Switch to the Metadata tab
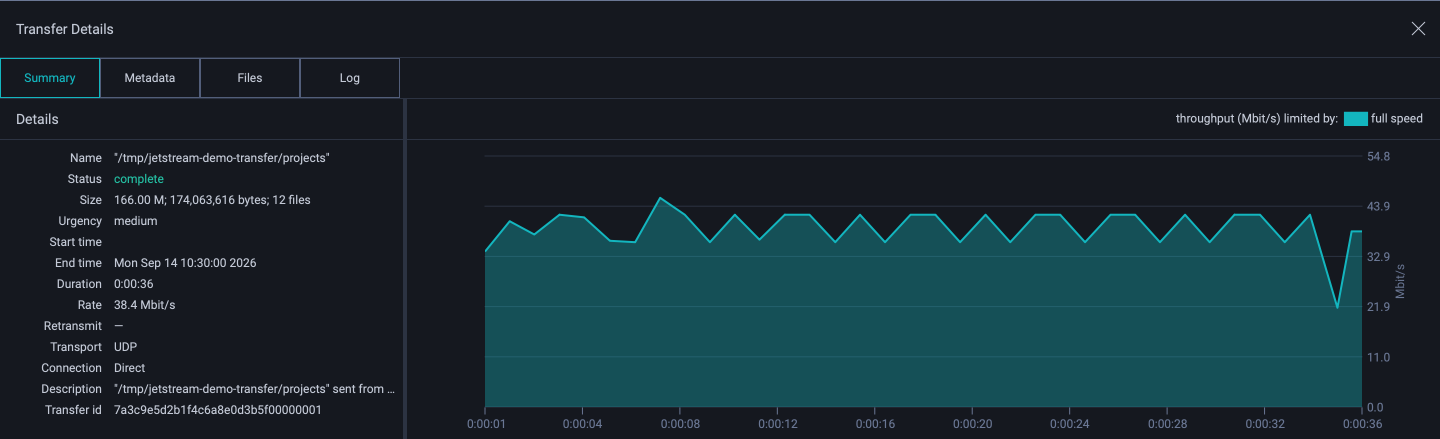1440x439 pixels. click(x=150, y=78)
